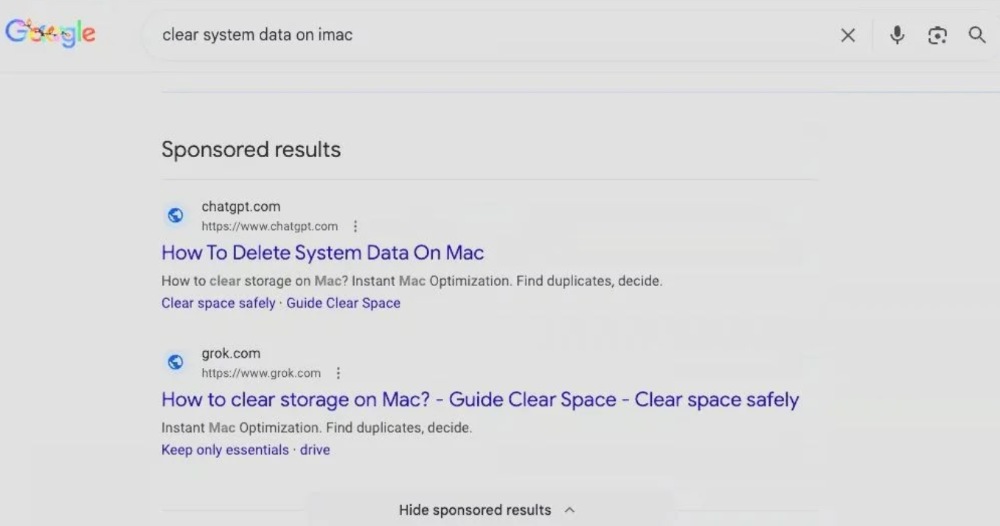Click the globe favicon beside grok.com

(x=176, y=362)
